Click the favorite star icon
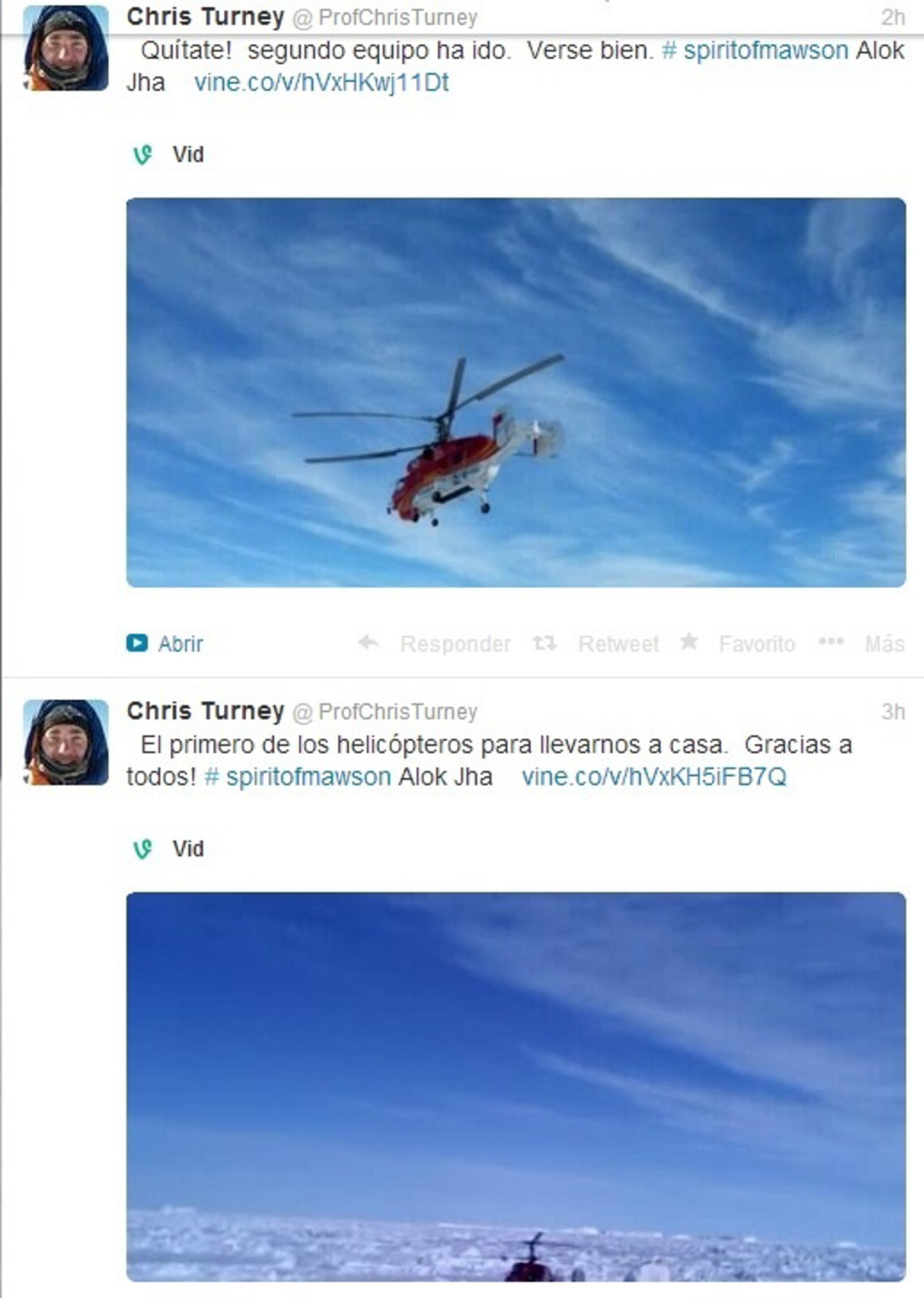 pyautogui.click(x=689, y=642)
